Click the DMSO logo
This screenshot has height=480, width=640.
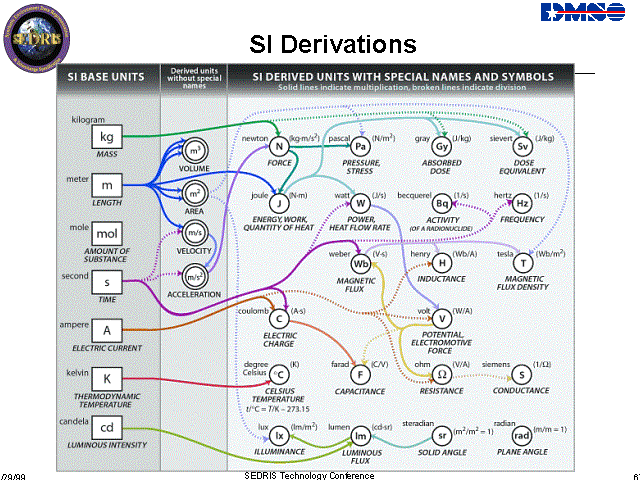pos(583,12)
